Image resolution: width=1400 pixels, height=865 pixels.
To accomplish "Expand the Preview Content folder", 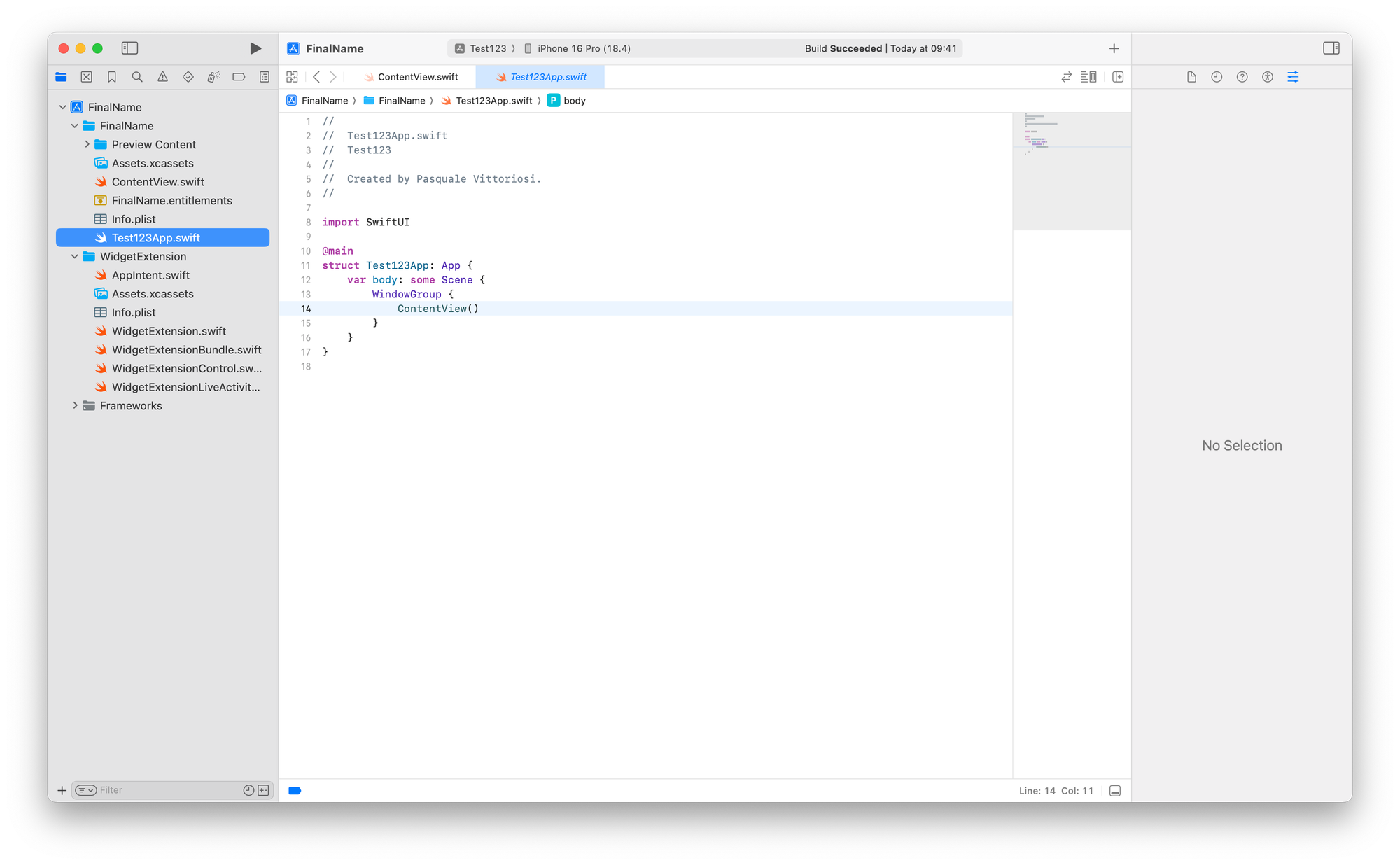I will tap(87, 144).
